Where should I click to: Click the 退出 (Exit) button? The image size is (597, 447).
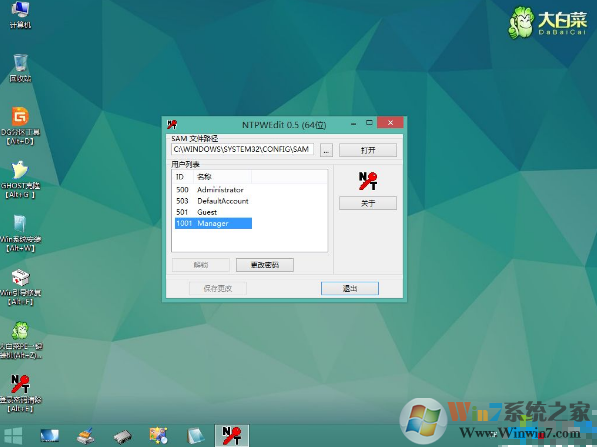350,288
